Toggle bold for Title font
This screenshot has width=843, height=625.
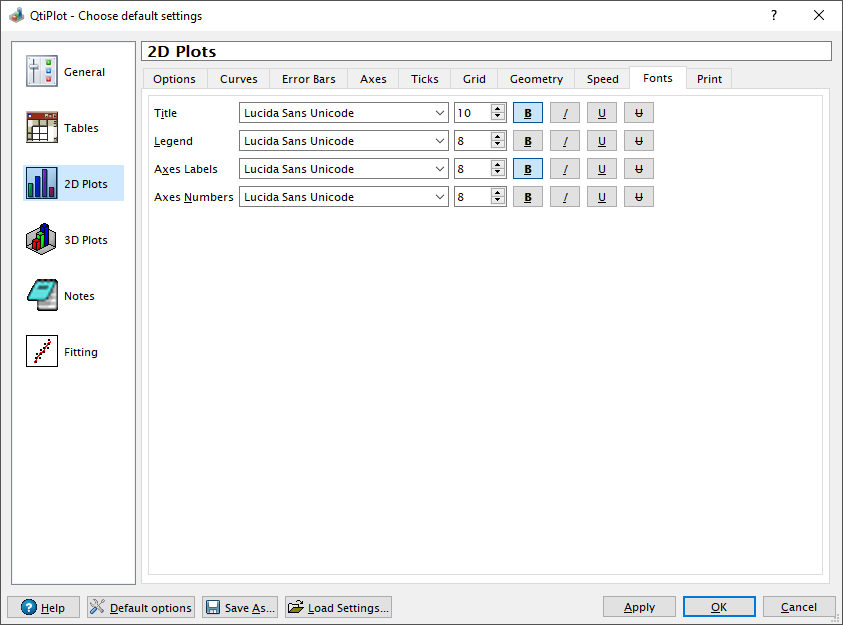(528, 113)
